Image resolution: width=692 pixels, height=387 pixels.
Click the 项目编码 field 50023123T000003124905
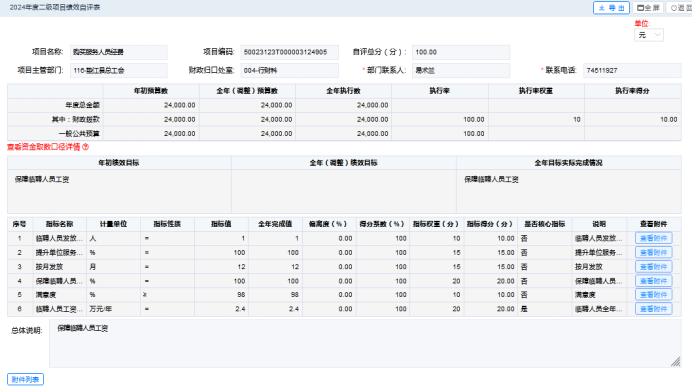click(290, 52)
